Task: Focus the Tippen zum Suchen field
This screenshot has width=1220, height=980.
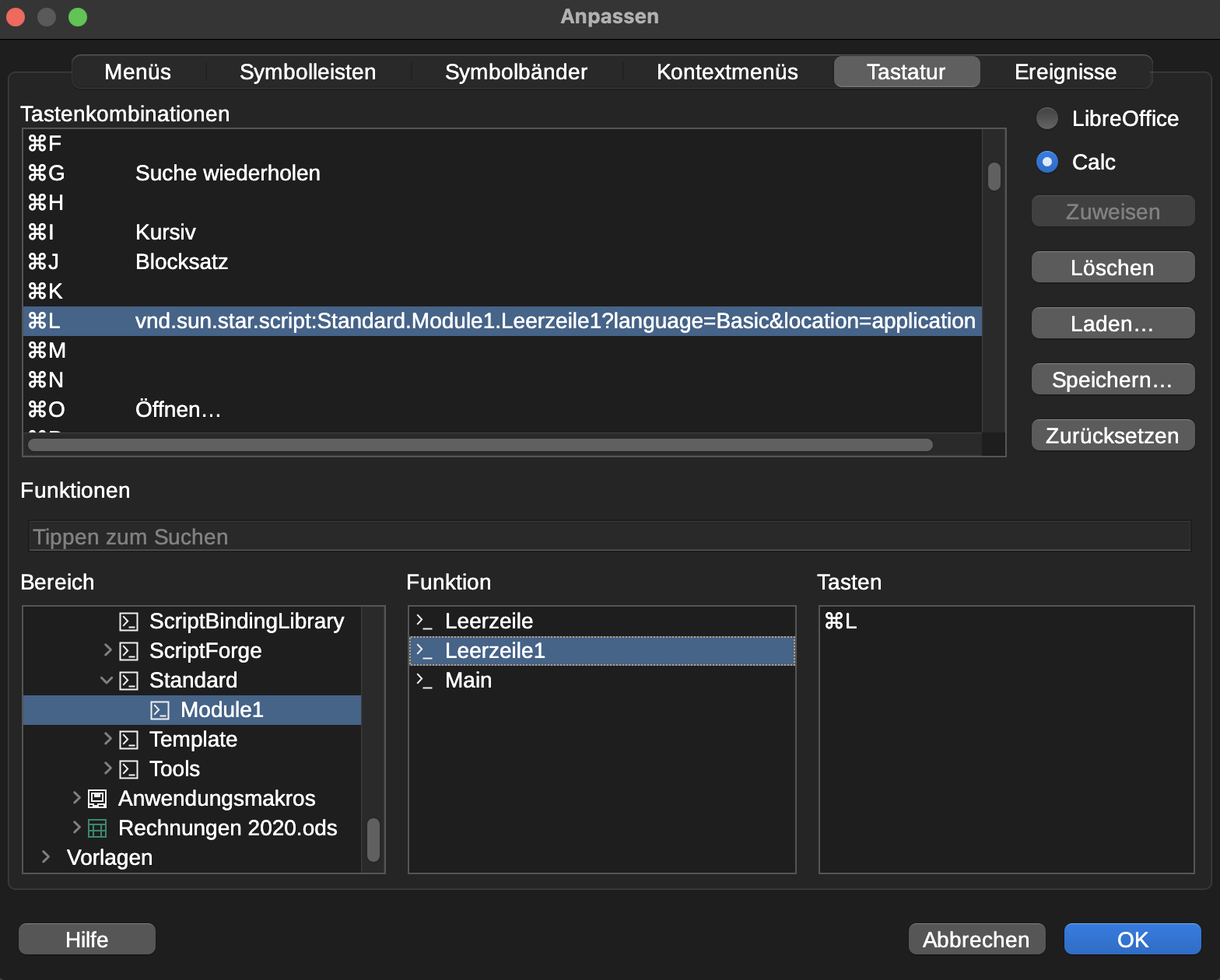Action: tap(610, 537)
